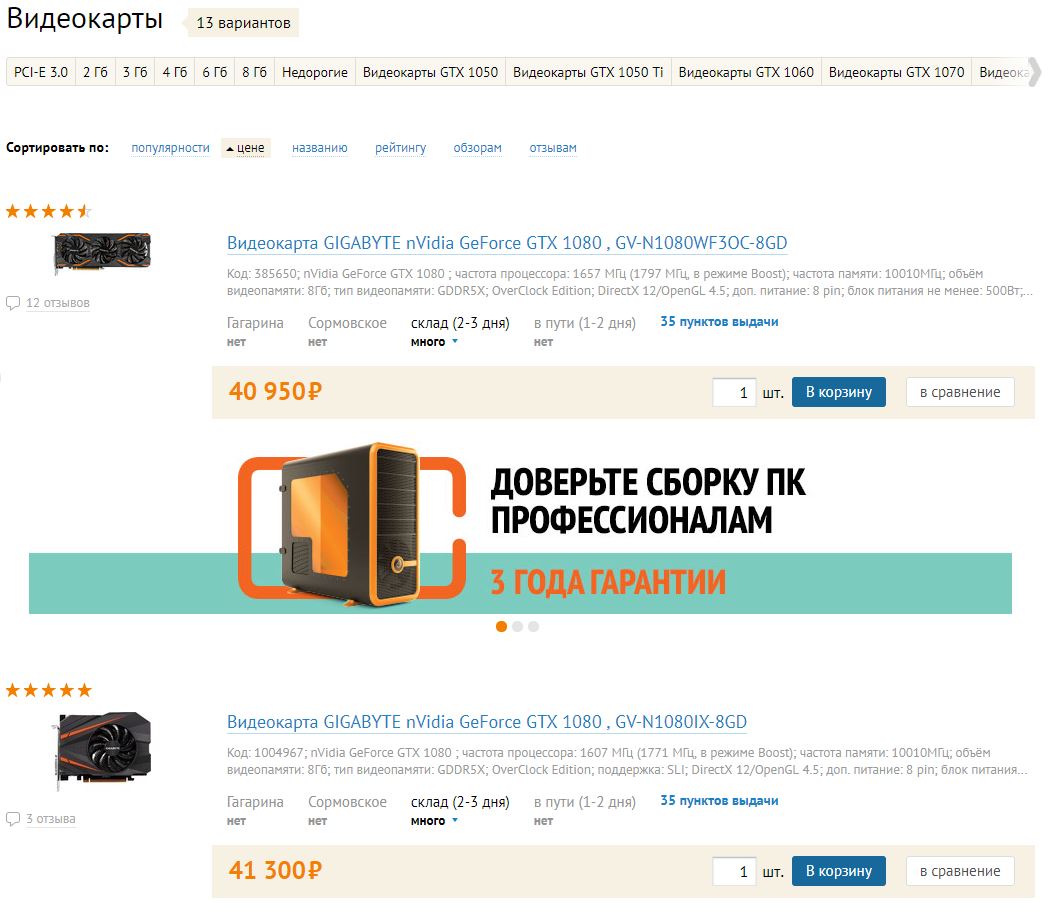Viewport: 1060px width, 915px height.
Task: Select the first orange banner carousel dot
Action: tap(501, 626)
